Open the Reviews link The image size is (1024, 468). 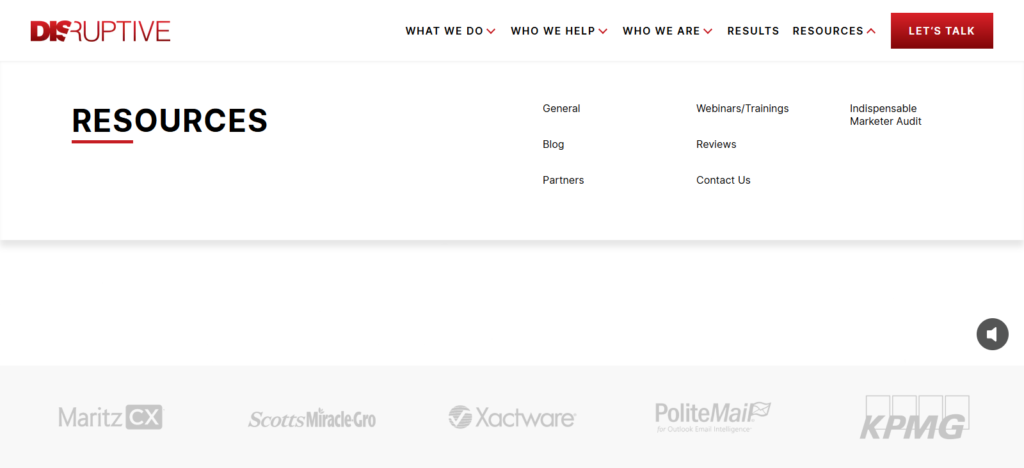(716, 144)
